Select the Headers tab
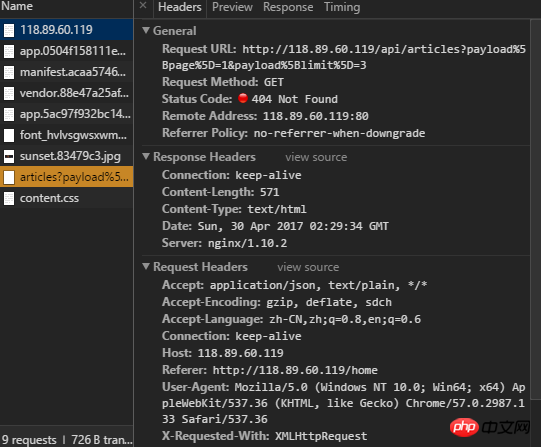Image resolution: width=541 pixels, height=447 pixels. tap(180, 7)
